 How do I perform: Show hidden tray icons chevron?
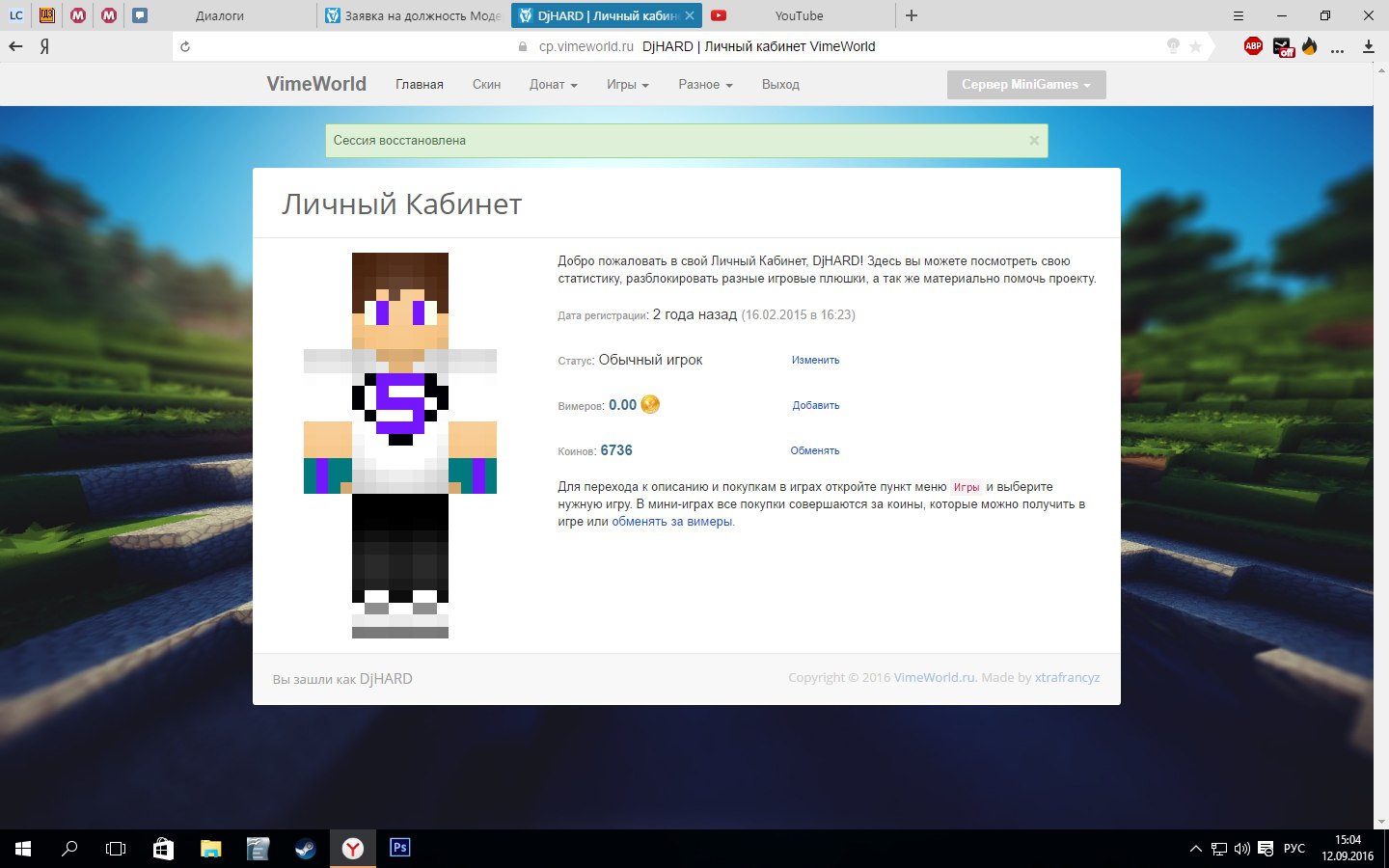click(x=1196, y=849)
